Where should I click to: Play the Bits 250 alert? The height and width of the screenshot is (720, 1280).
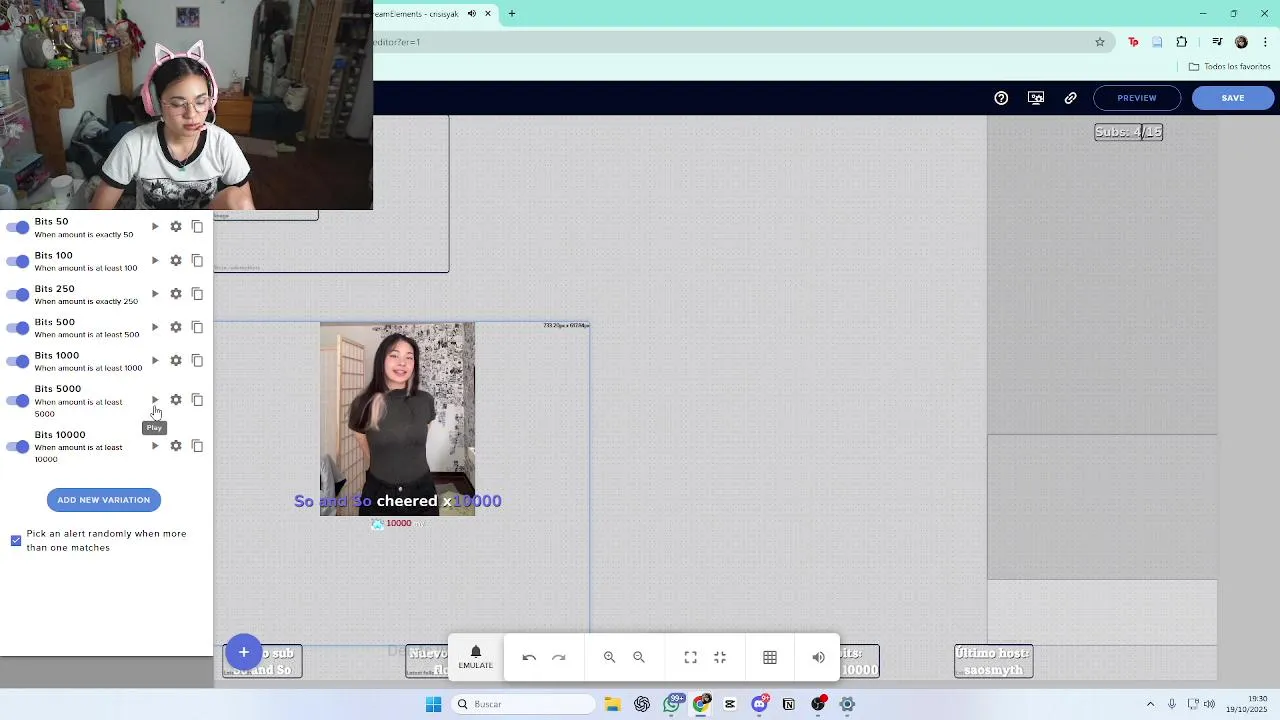(155, 294)
